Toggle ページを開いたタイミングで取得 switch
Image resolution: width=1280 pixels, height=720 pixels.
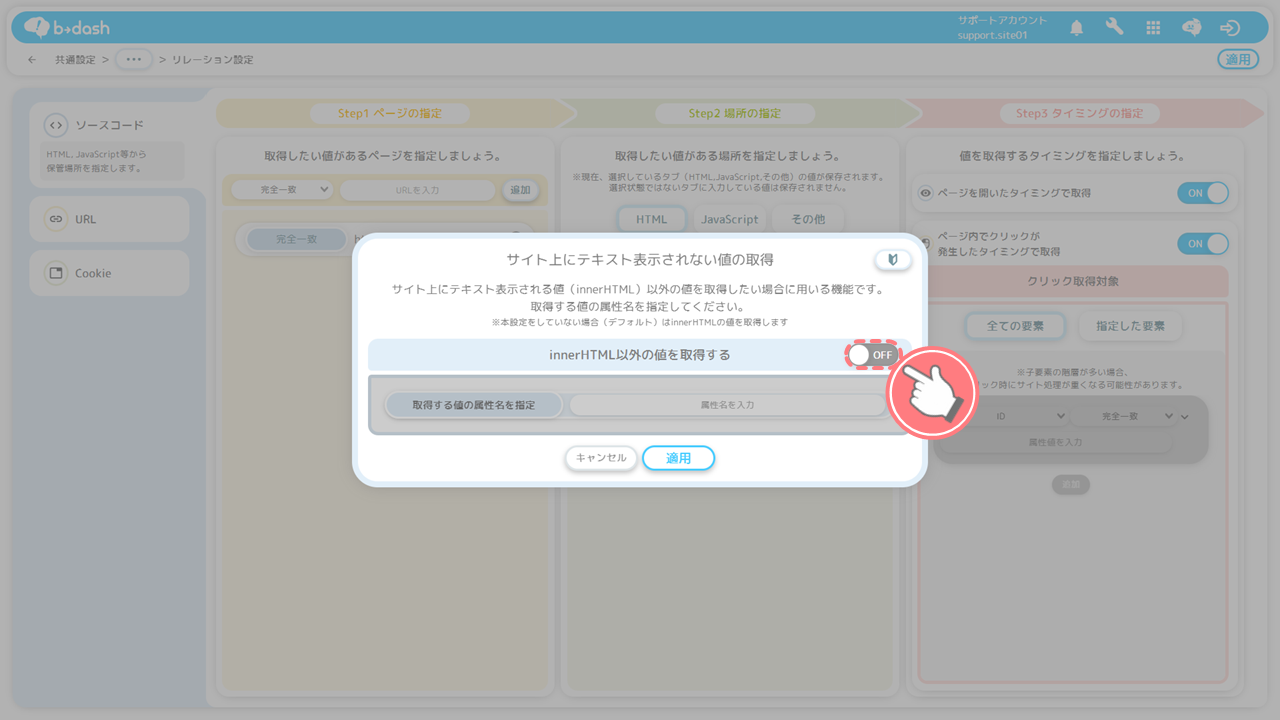tap(1203, 193)
